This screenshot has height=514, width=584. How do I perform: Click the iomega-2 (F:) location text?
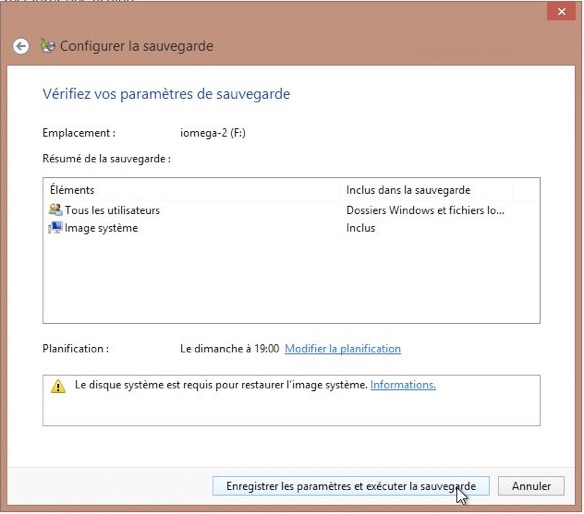coord(213,133)
